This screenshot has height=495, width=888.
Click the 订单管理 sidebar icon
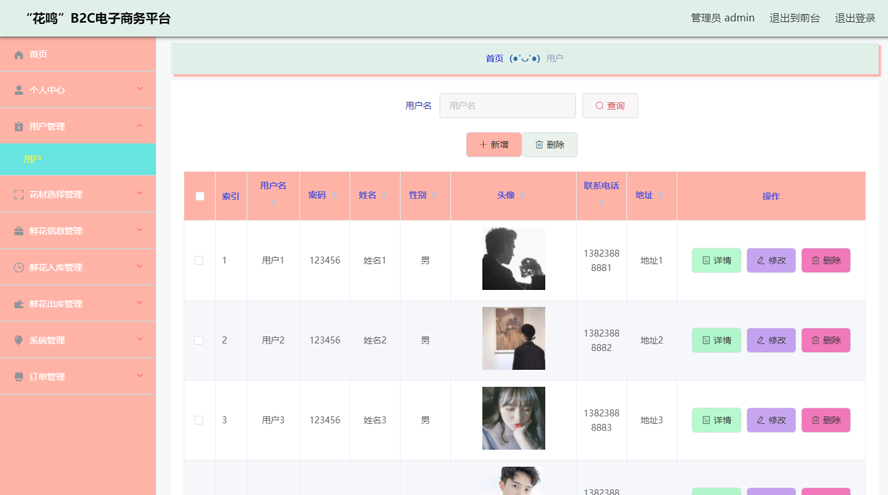pyautogui.click(x=18, y=377)
